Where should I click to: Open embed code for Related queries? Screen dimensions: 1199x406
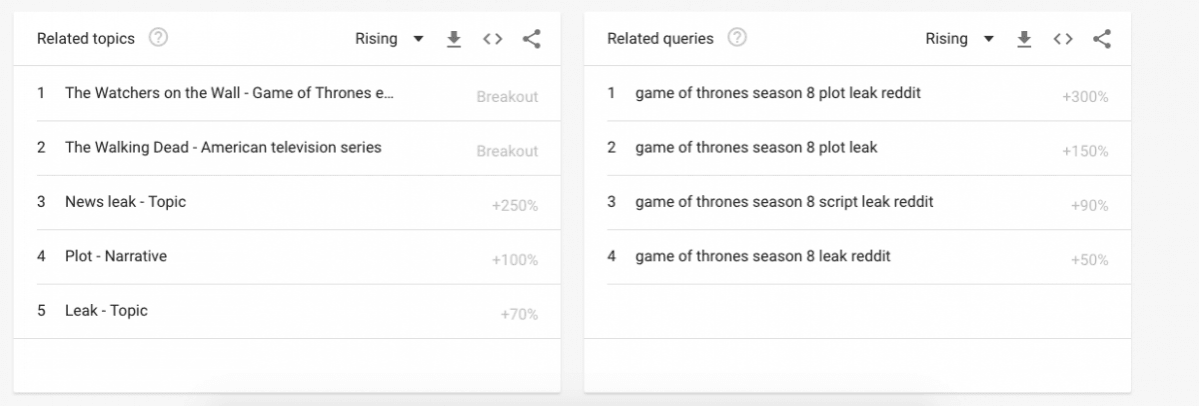coord(1062,39)
